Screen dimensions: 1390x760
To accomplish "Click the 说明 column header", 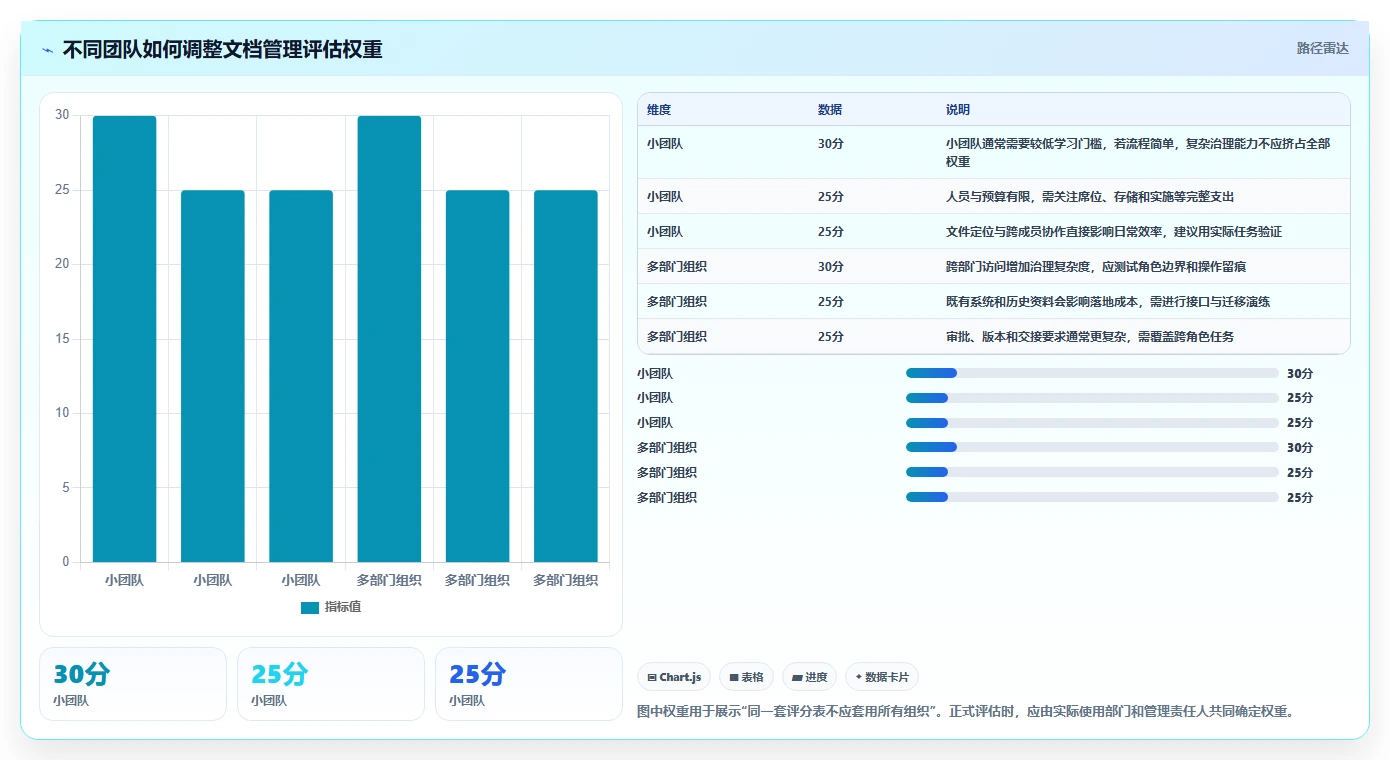I will point(958,110).
